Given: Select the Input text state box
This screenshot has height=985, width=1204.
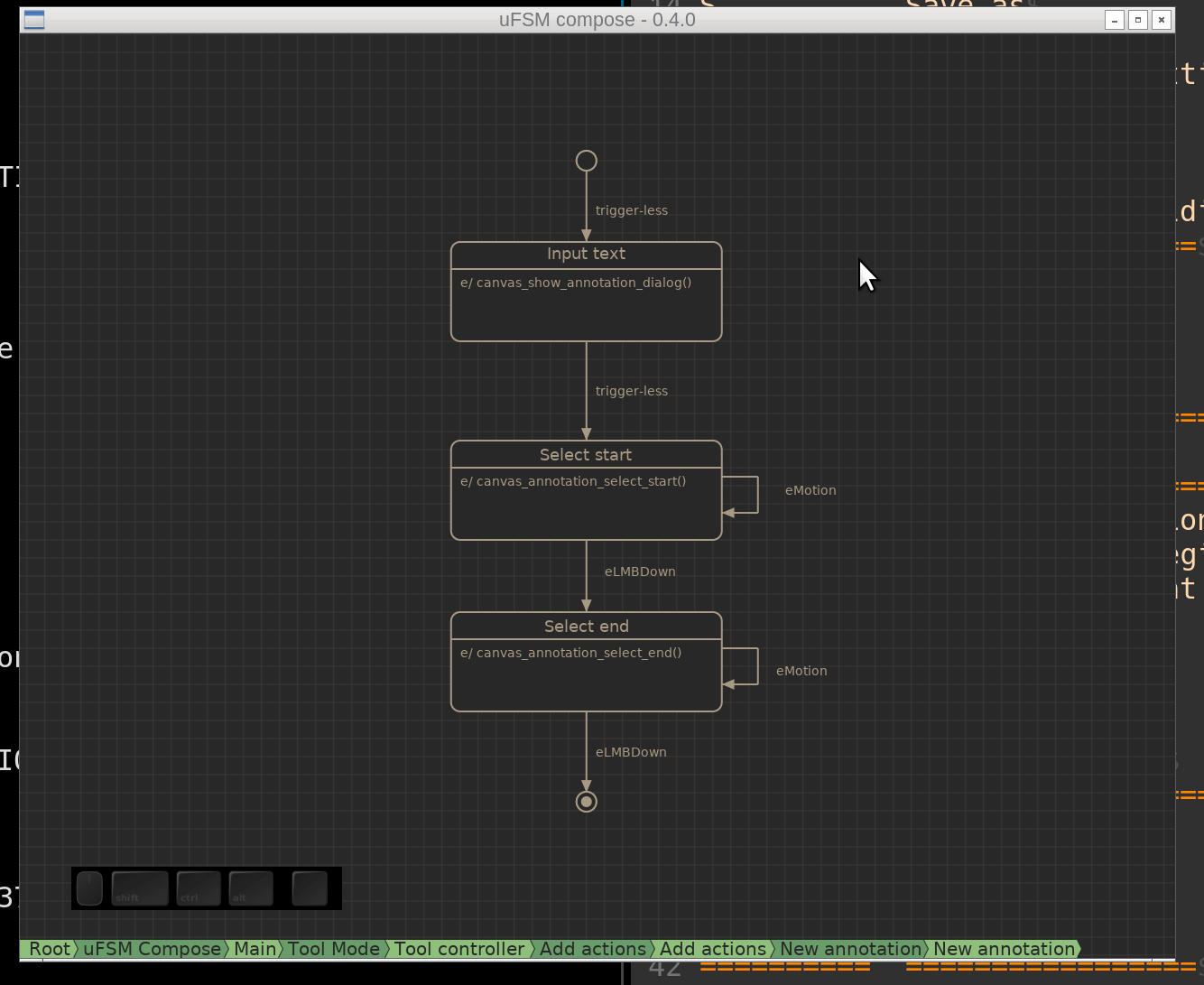Looking at the screenshot, I should point(586,291).
